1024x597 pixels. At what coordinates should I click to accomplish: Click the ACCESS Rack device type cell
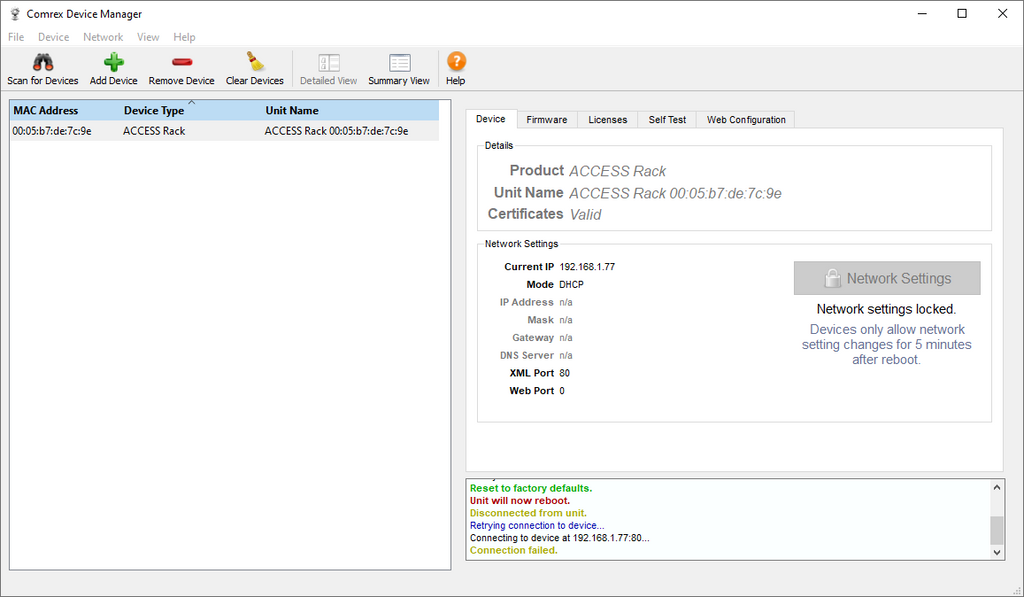(x=154, y=131)
